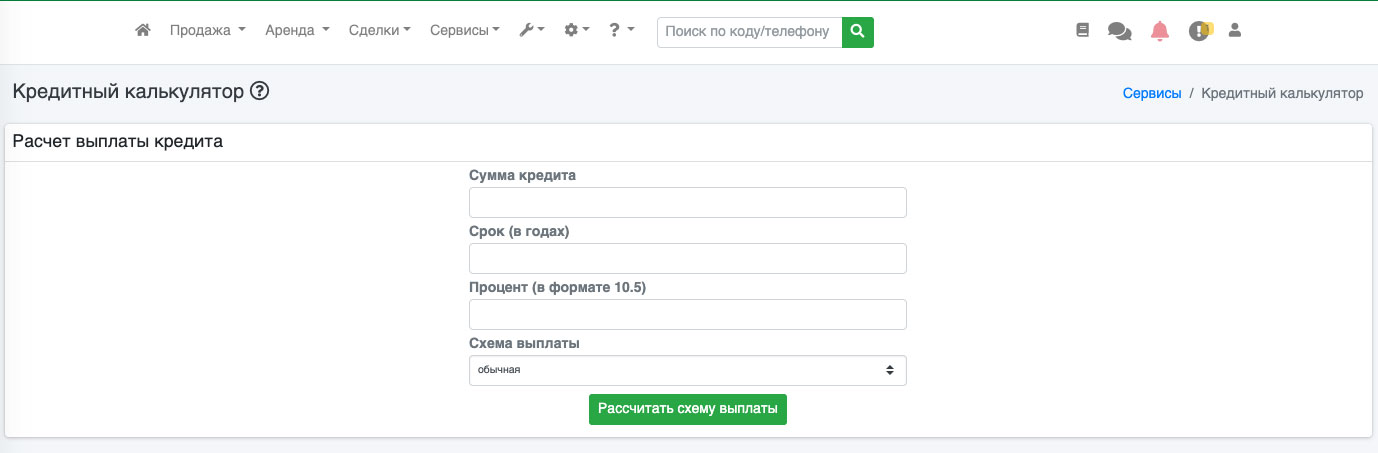Focus the Сумма кредита input field
The width and height of the screenshot is (1378, 453).
[x=687, y=202]
